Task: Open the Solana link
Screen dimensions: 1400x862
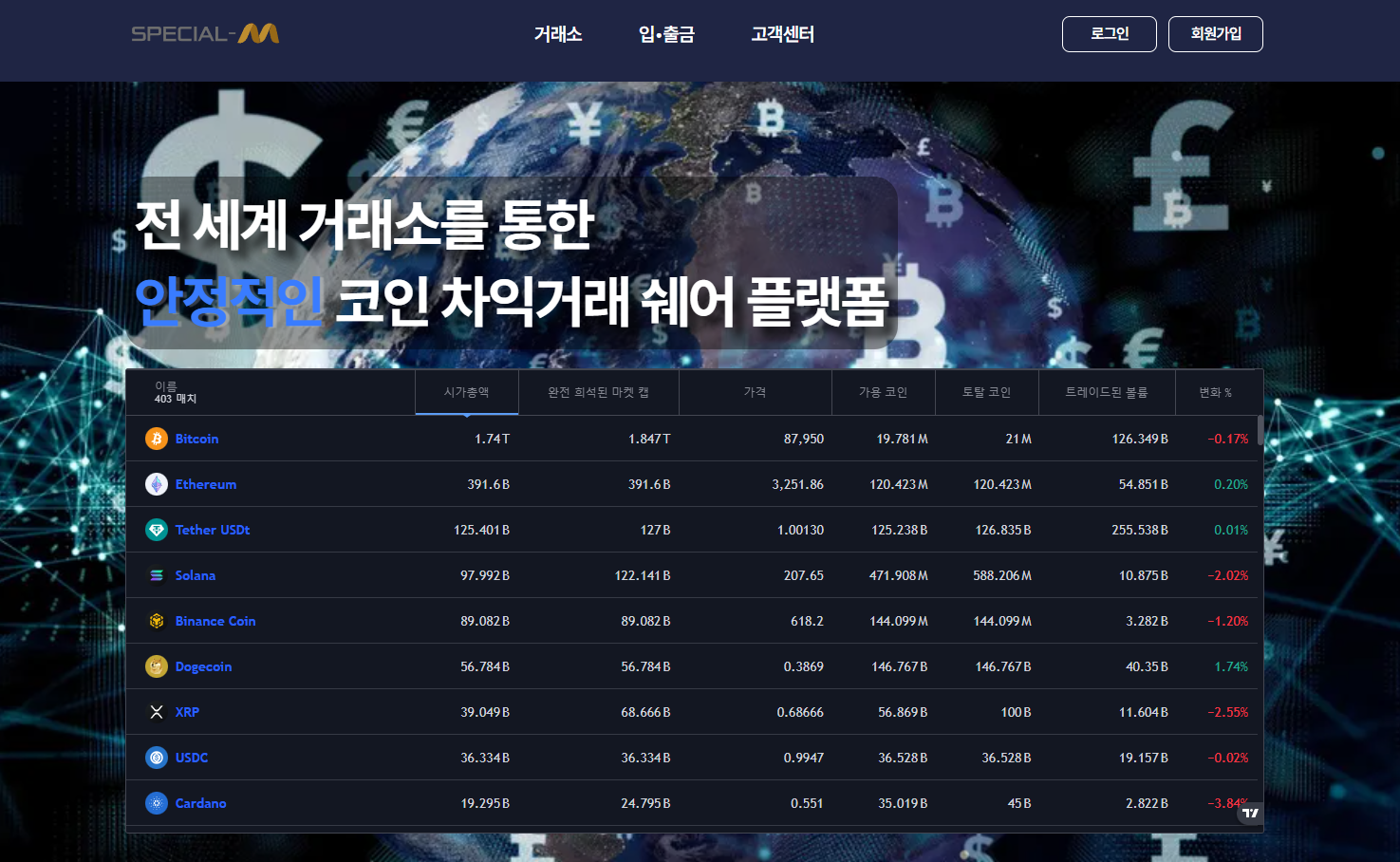Action: (196, 575)
